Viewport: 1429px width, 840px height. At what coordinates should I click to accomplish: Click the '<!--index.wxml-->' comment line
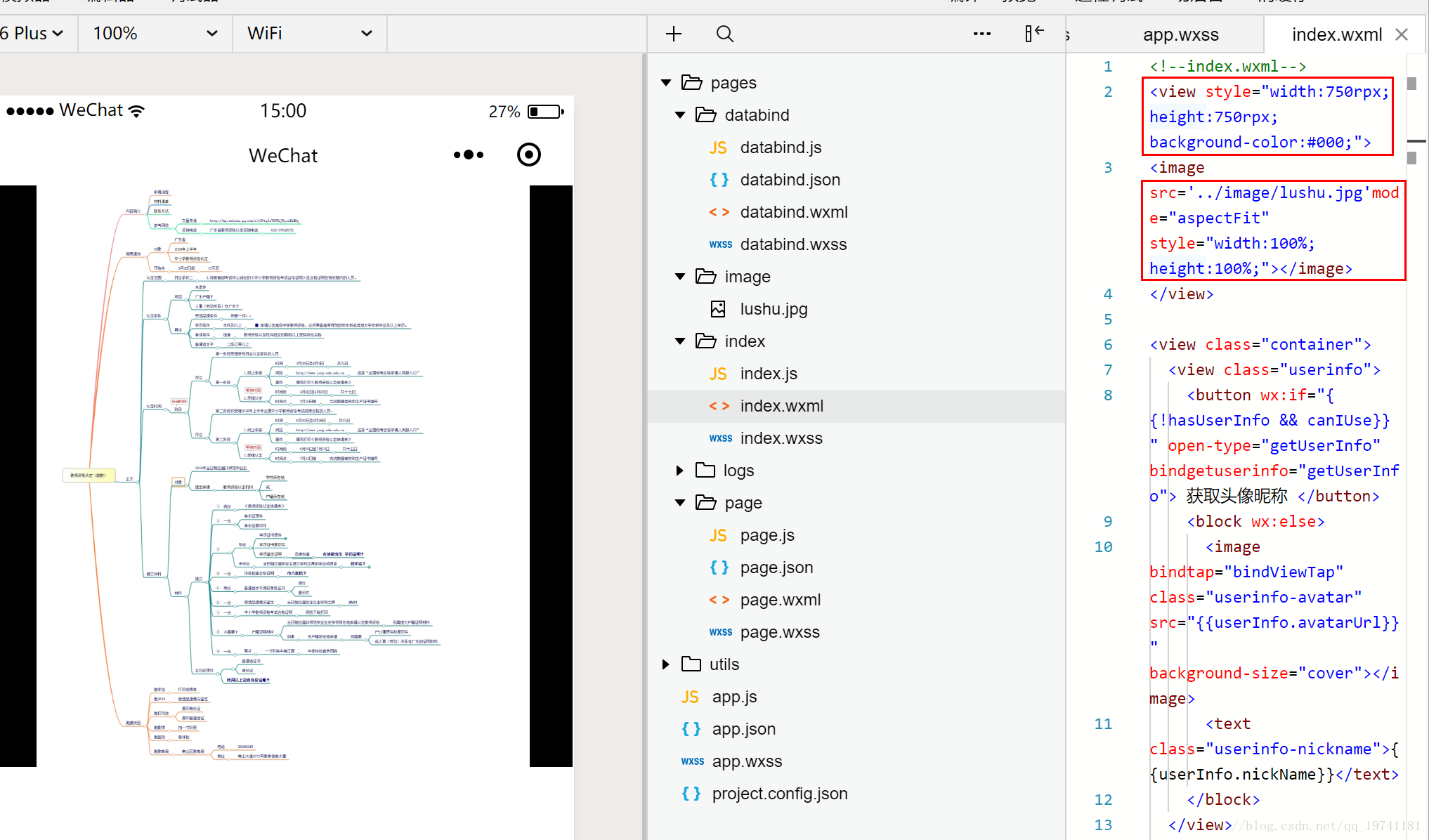point(1227,66)
